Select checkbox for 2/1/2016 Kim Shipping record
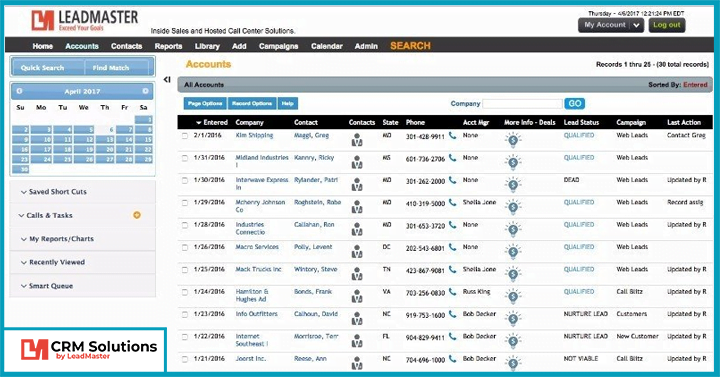Screen dimensions: 720x377 pos(185,136)
